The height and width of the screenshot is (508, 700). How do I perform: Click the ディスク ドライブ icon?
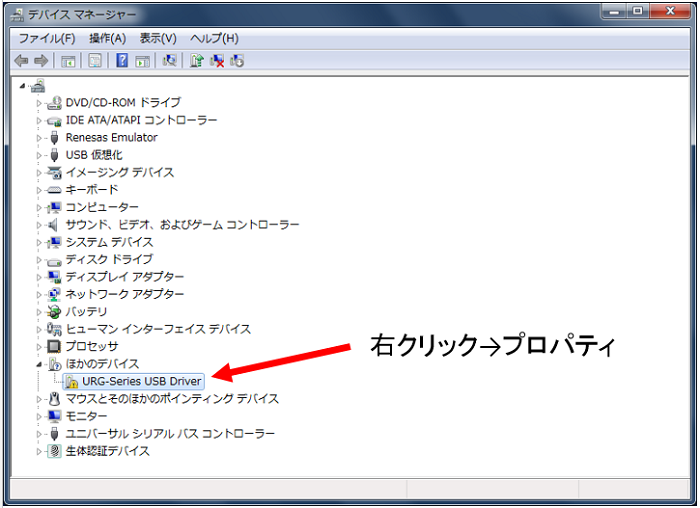pos(54,261)
